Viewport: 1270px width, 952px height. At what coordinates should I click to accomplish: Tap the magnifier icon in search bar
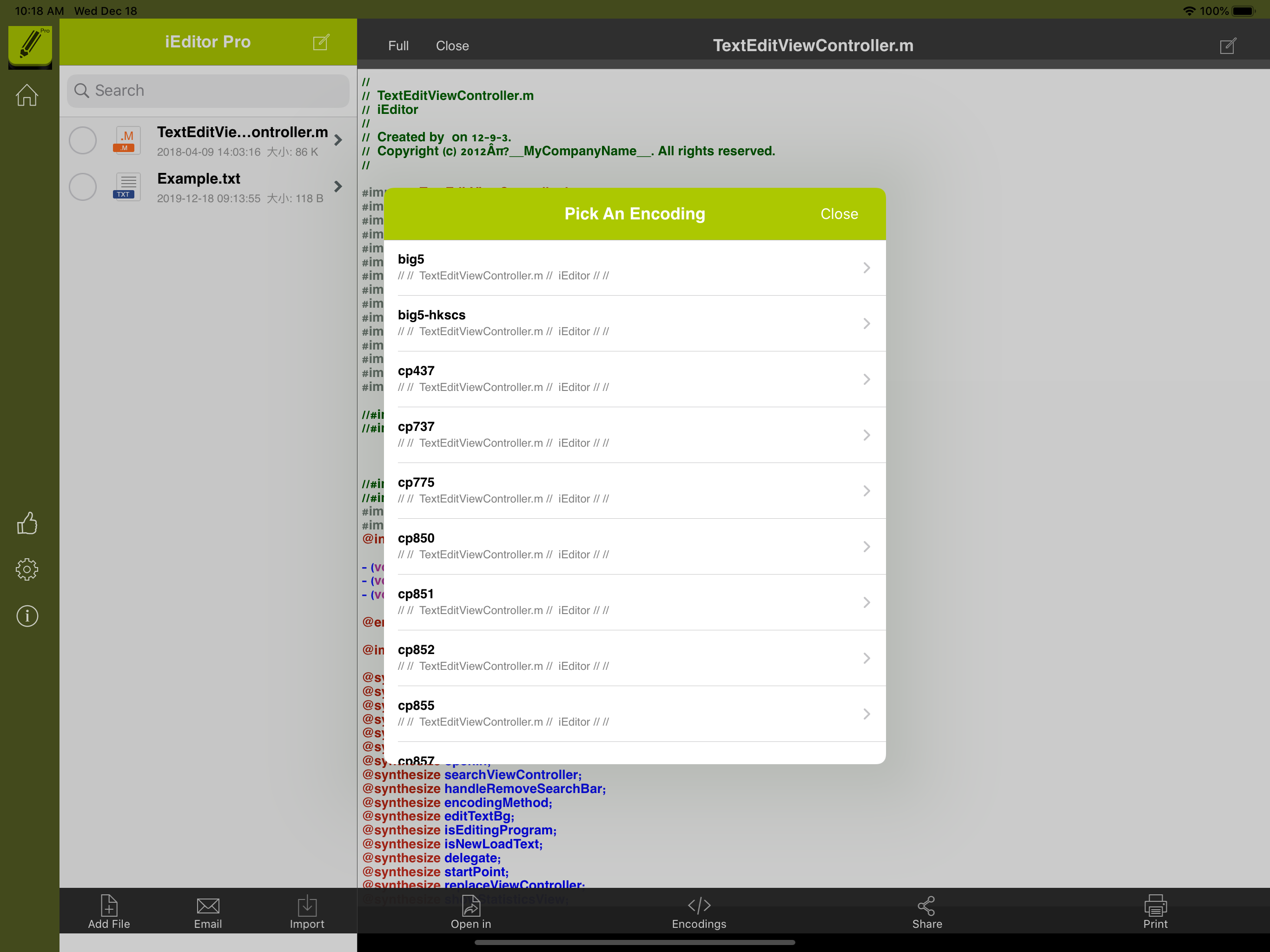[81, 91]
